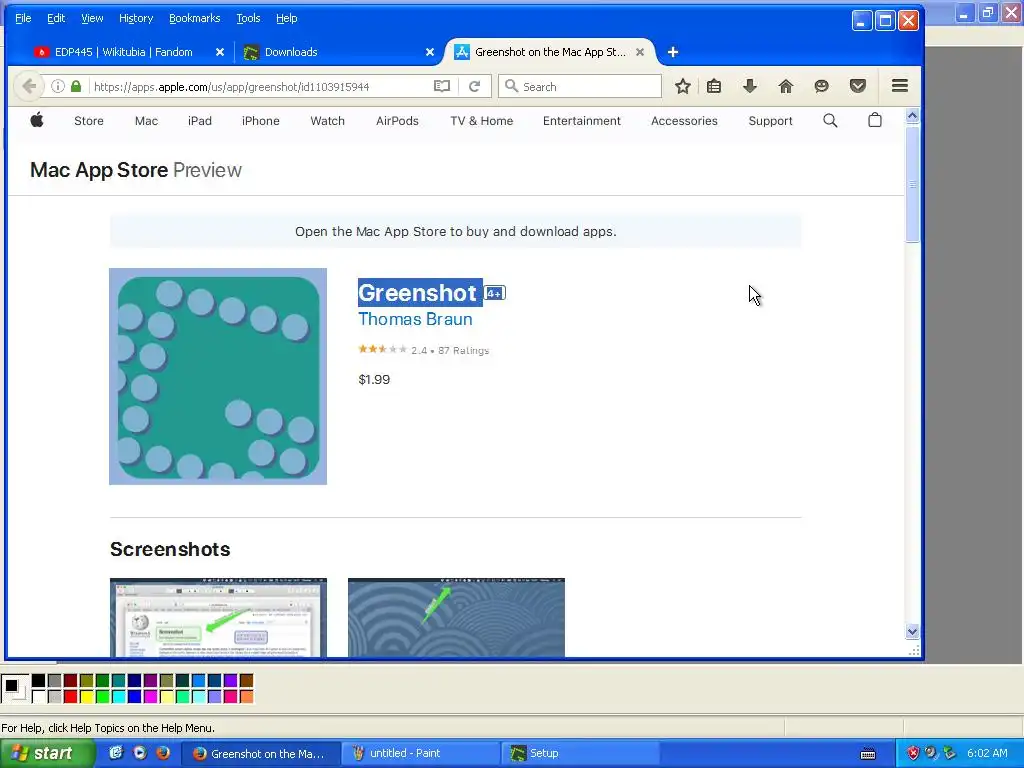Go to Firefox Home with house icon
Image resolution: width=1024 pixels, height=768 pixels.
tap(786, 86)
